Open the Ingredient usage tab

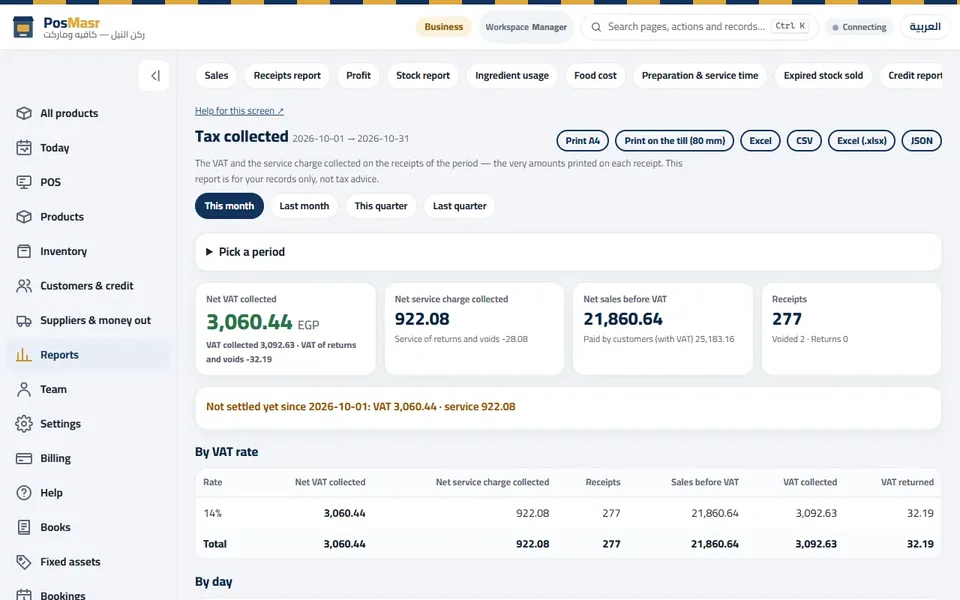512,75
